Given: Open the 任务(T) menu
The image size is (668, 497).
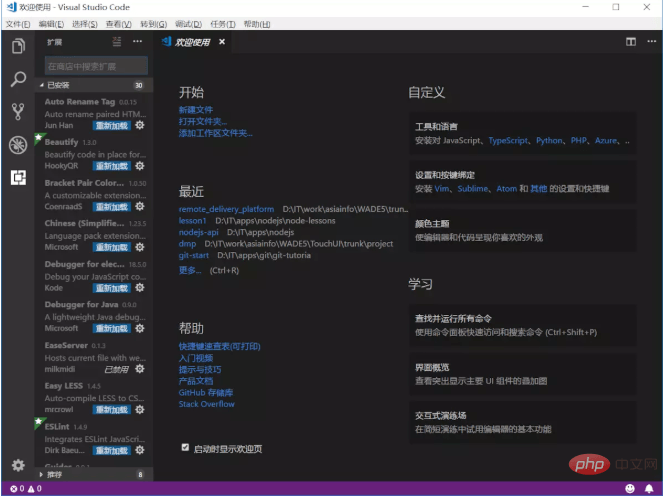Looking at the screenshot, I should point(223,24).
